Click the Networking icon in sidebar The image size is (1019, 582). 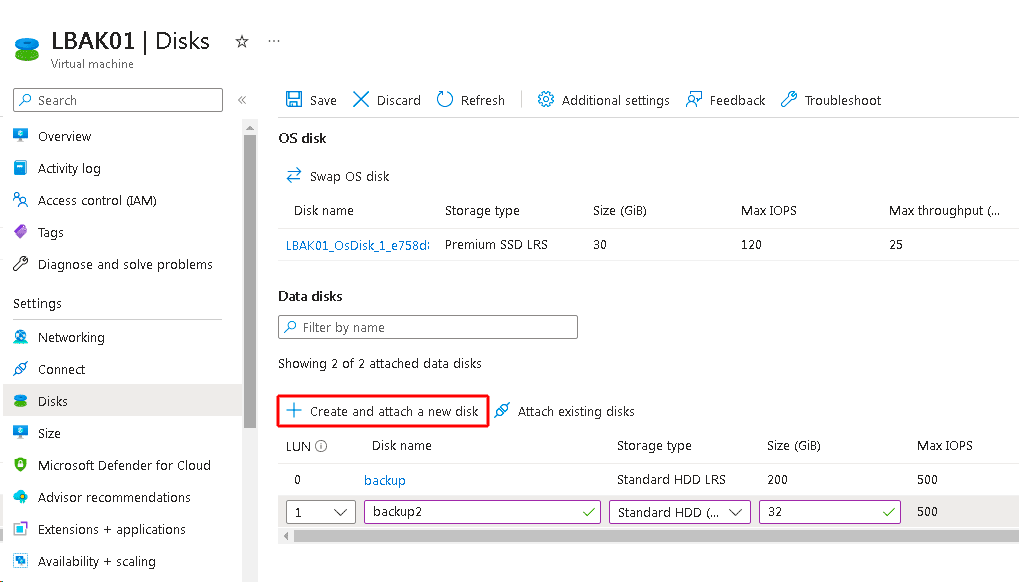click(21, 336)
